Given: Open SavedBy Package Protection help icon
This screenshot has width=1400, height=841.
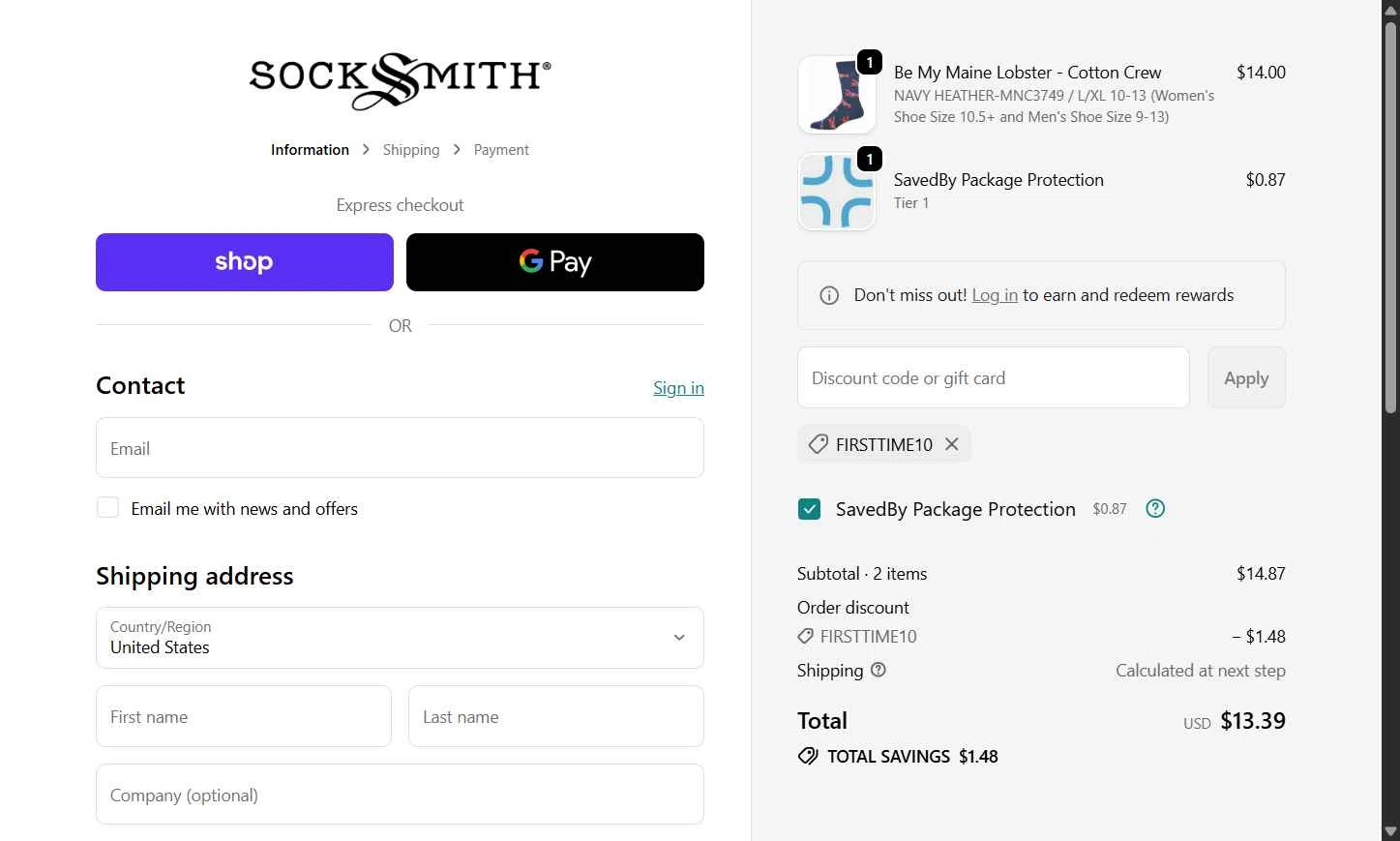Looking at the screenshot, I should (x=1155, y=508).
